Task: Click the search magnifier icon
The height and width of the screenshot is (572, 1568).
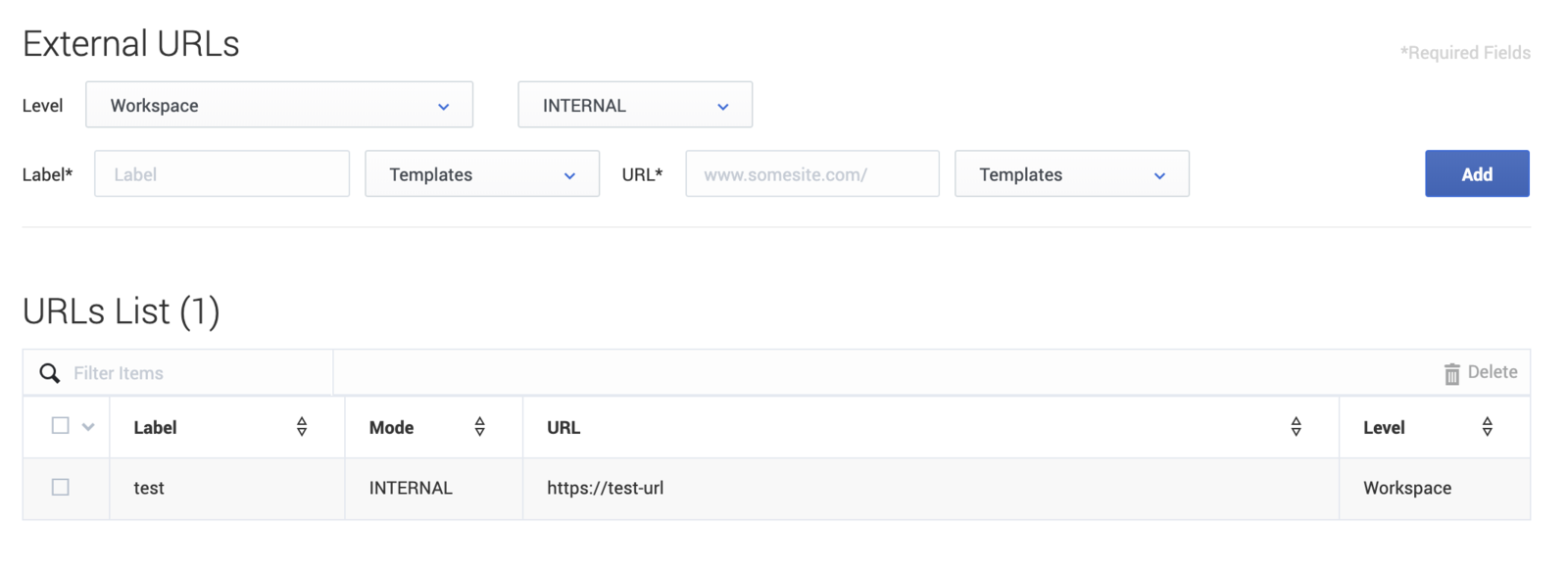Action: click(50, 373)
